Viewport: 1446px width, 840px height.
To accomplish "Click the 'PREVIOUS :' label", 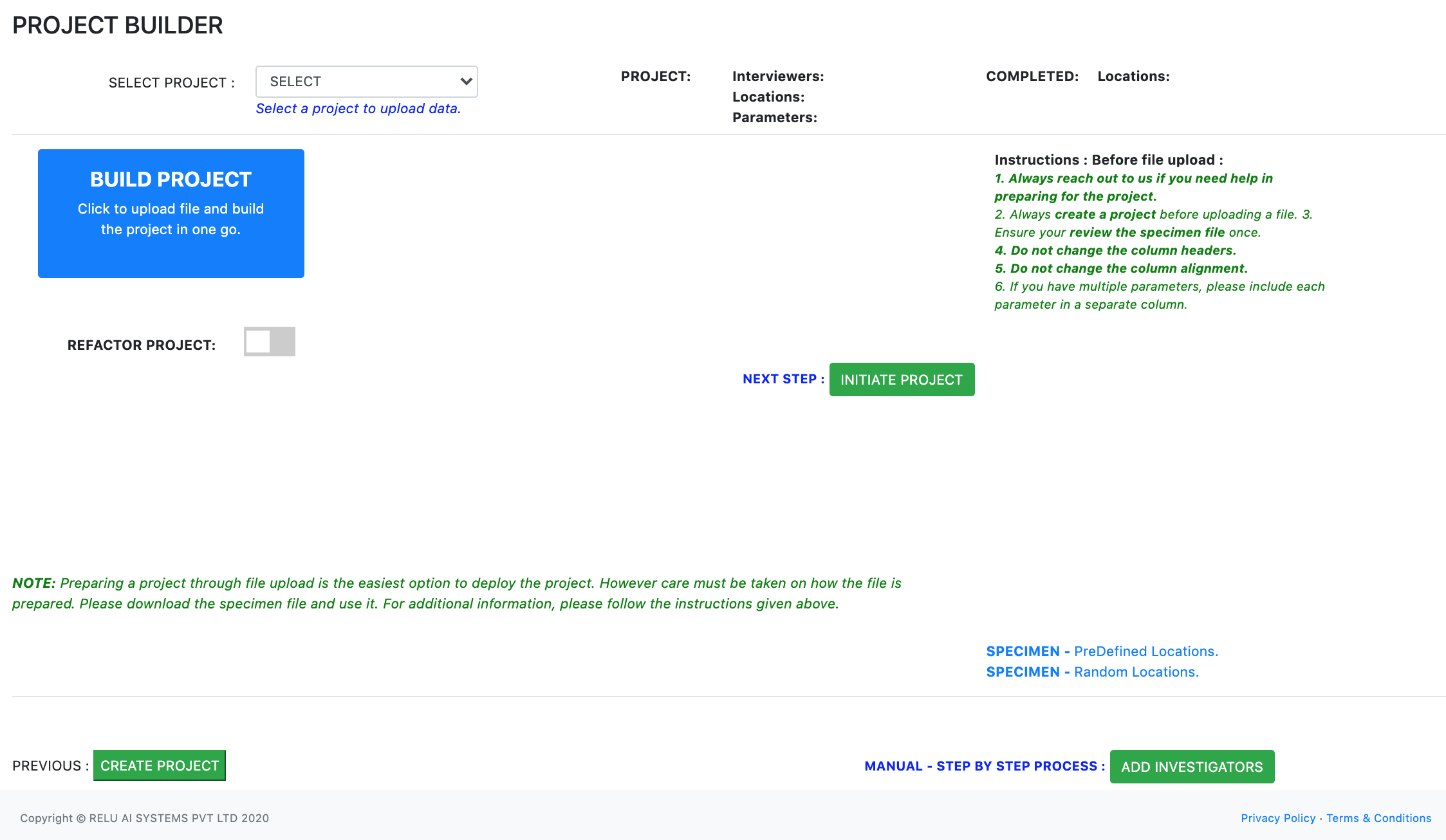I will coord(51,765).
